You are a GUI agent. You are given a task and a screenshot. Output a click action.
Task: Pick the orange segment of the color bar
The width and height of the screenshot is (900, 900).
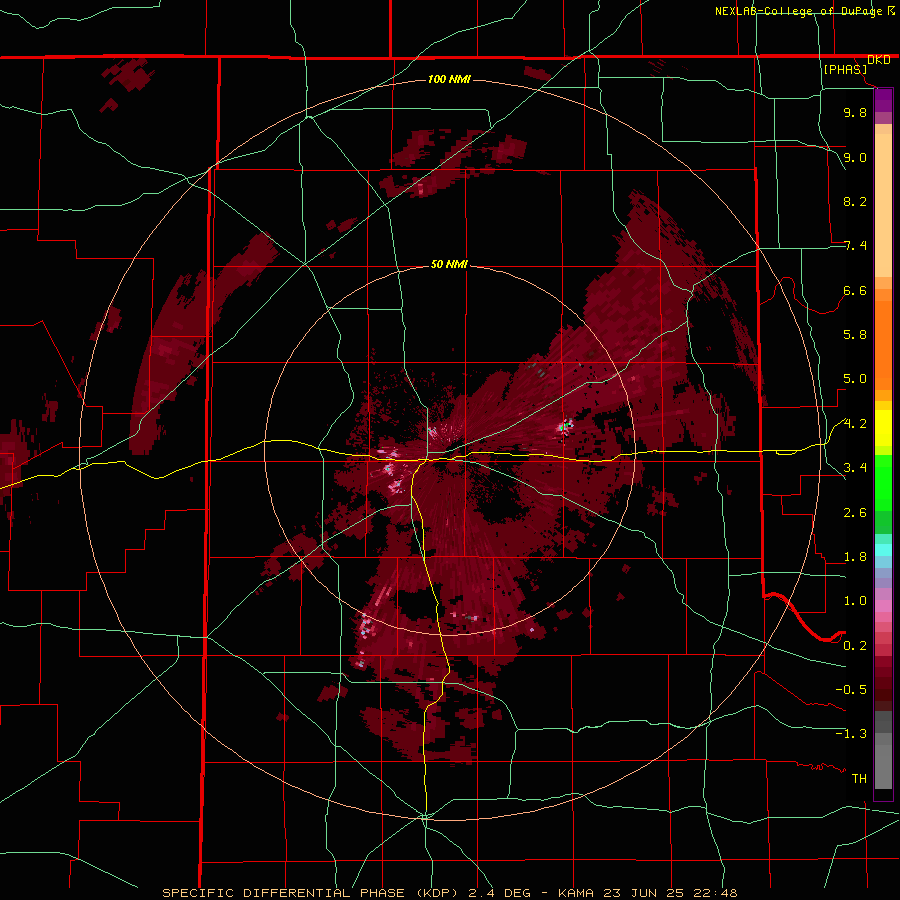[x=883, y=346]
